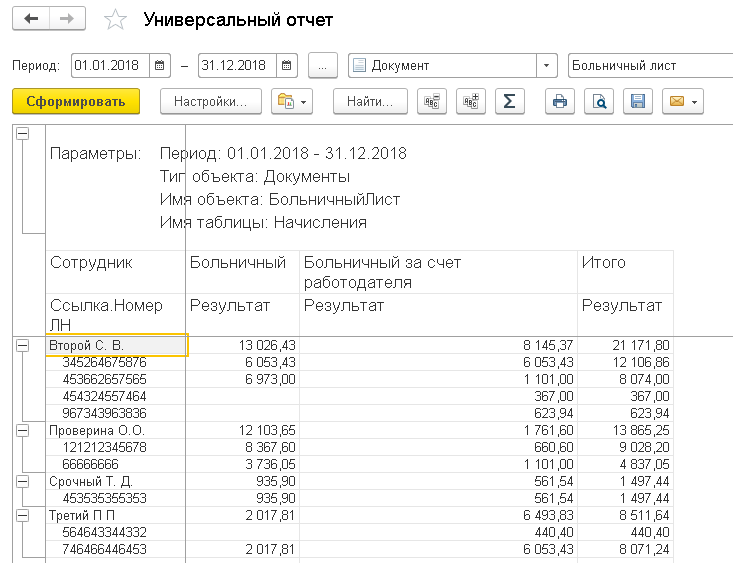Click sick leave number 454324557464
The width and height of the screenshot is (733, 563).
[x=104, y=397]
